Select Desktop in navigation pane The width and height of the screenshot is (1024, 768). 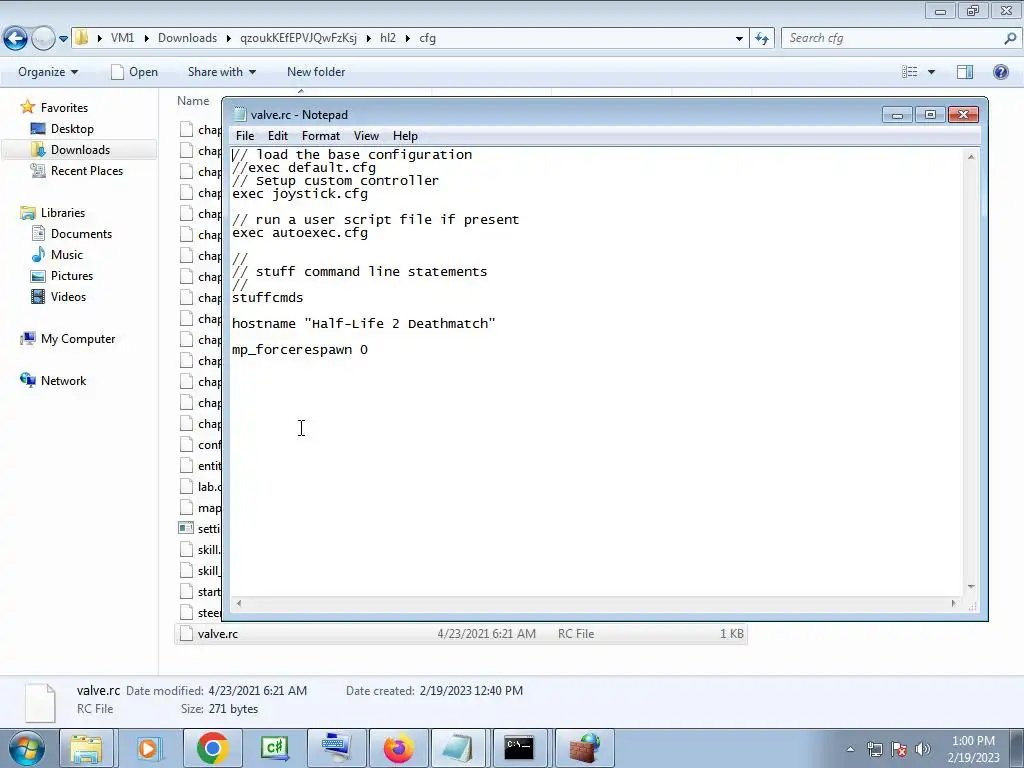(72, 129)
